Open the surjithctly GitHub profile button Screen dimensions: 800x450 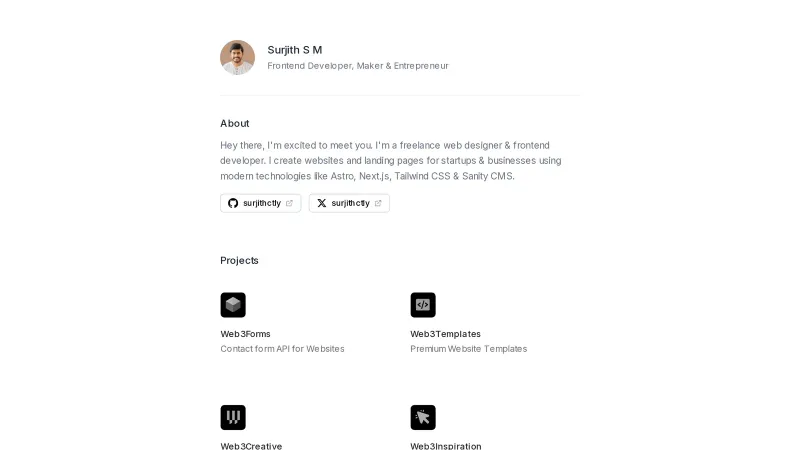(261, 203)
